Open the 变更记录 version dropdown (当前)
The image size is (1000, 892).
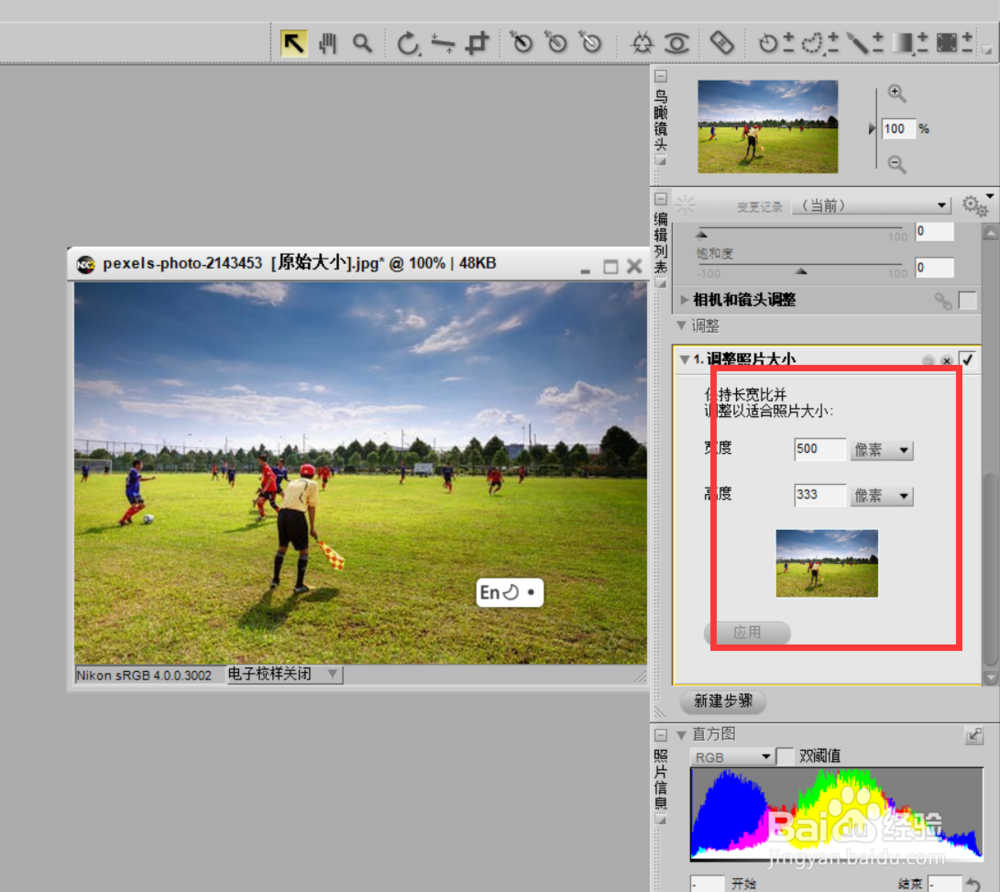point(871,205)
